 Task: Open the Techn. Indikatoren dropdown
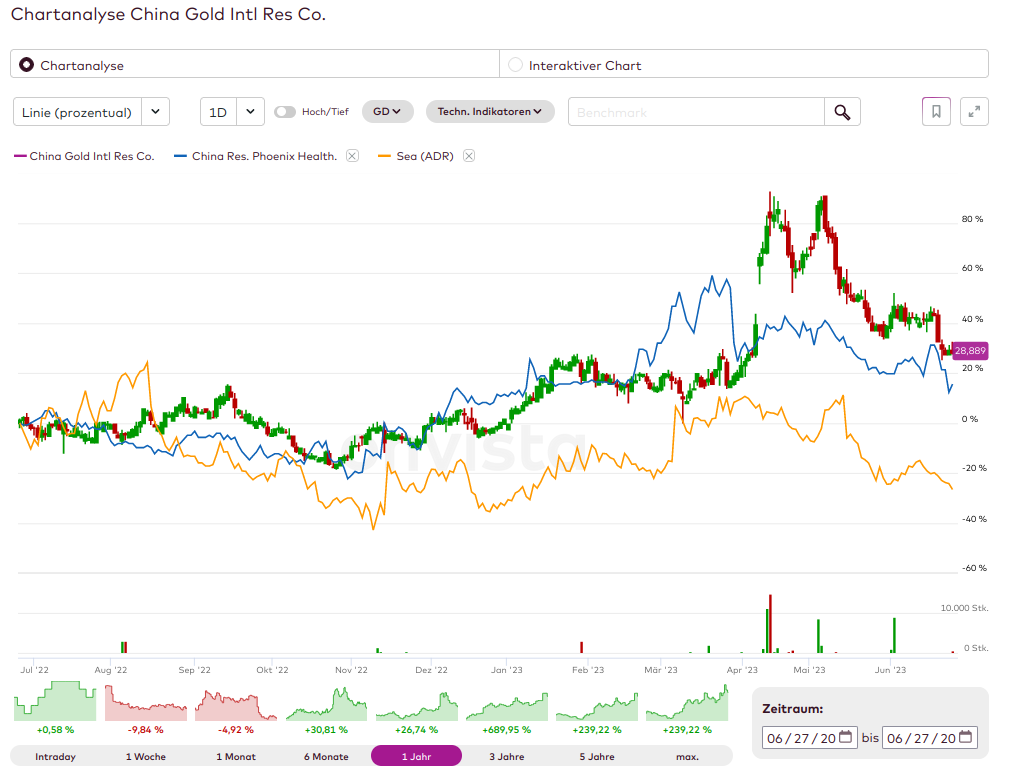coord(490,112)
